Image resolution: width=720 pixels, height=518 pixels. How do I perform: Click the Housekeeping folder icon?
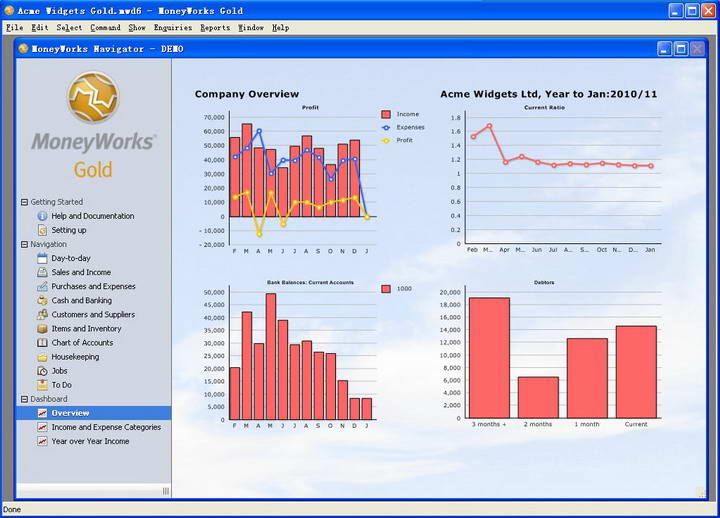[42, 357]
